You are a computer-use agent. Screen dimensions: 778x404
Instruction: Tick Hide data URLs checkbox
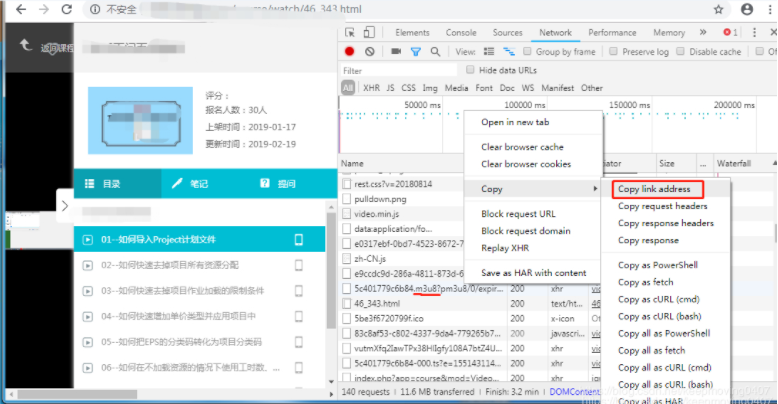[x=470, y=71]
